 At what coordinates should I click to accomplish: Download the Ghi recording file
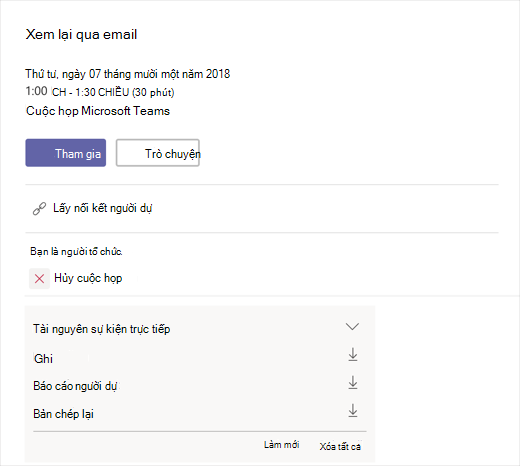coord(353,355)
